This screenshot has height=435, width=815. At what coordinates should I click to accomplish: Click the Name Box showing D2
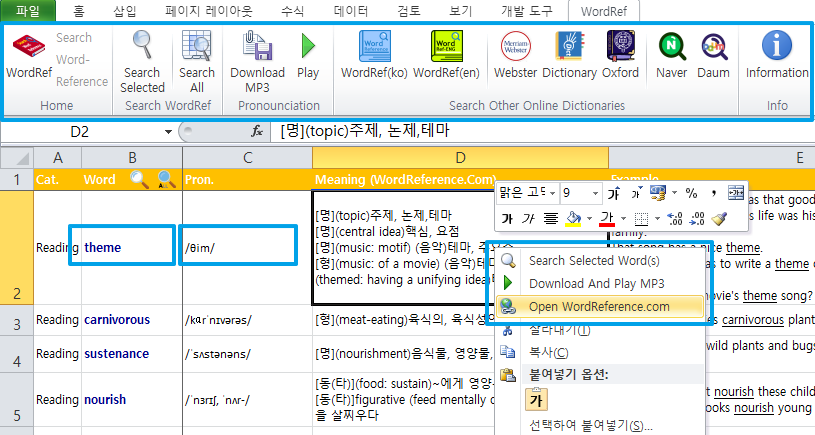81,132
